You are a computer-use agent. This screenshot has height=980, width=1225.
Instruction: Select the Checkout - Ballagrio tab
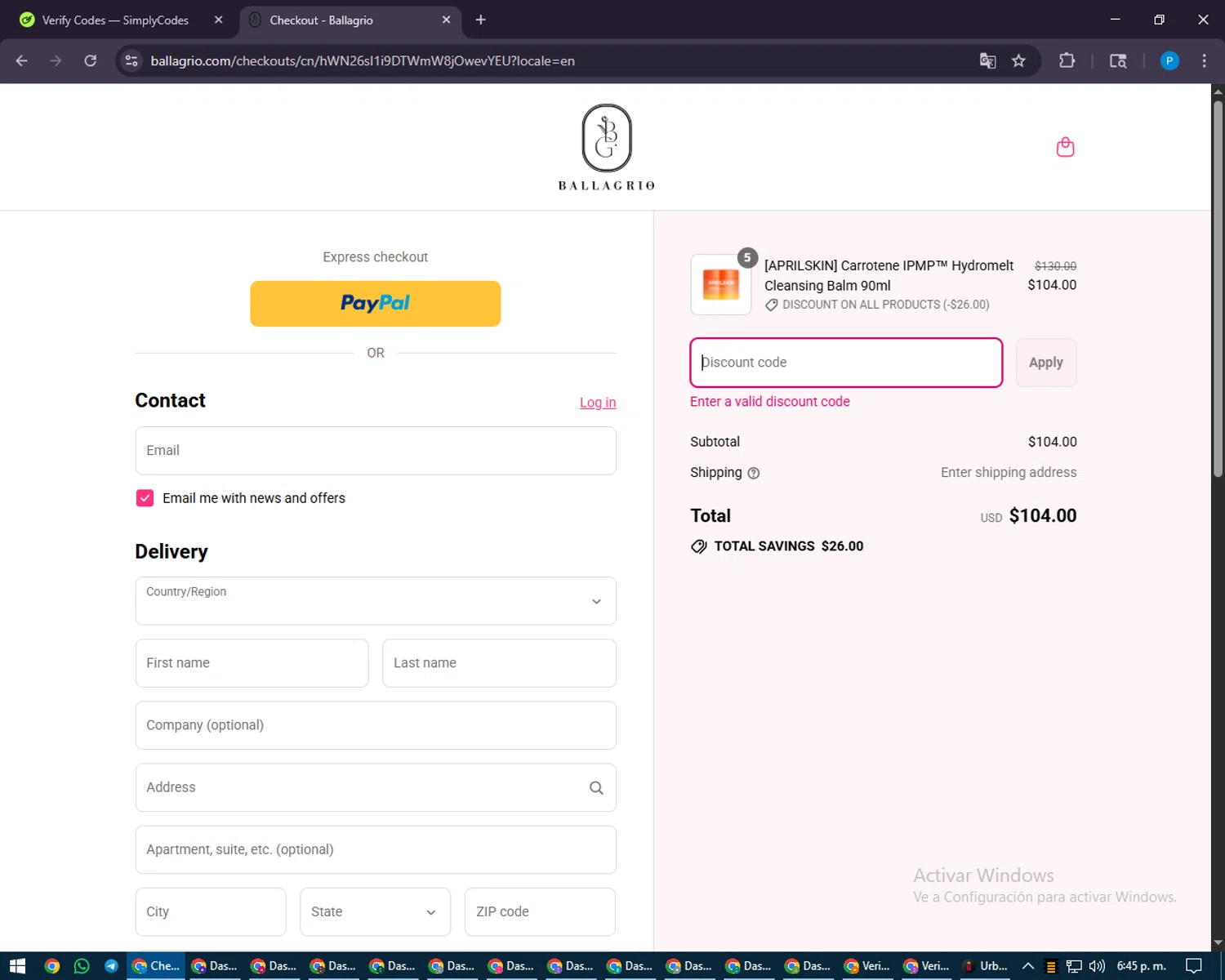pyautogui.click(x=351, y=20)
